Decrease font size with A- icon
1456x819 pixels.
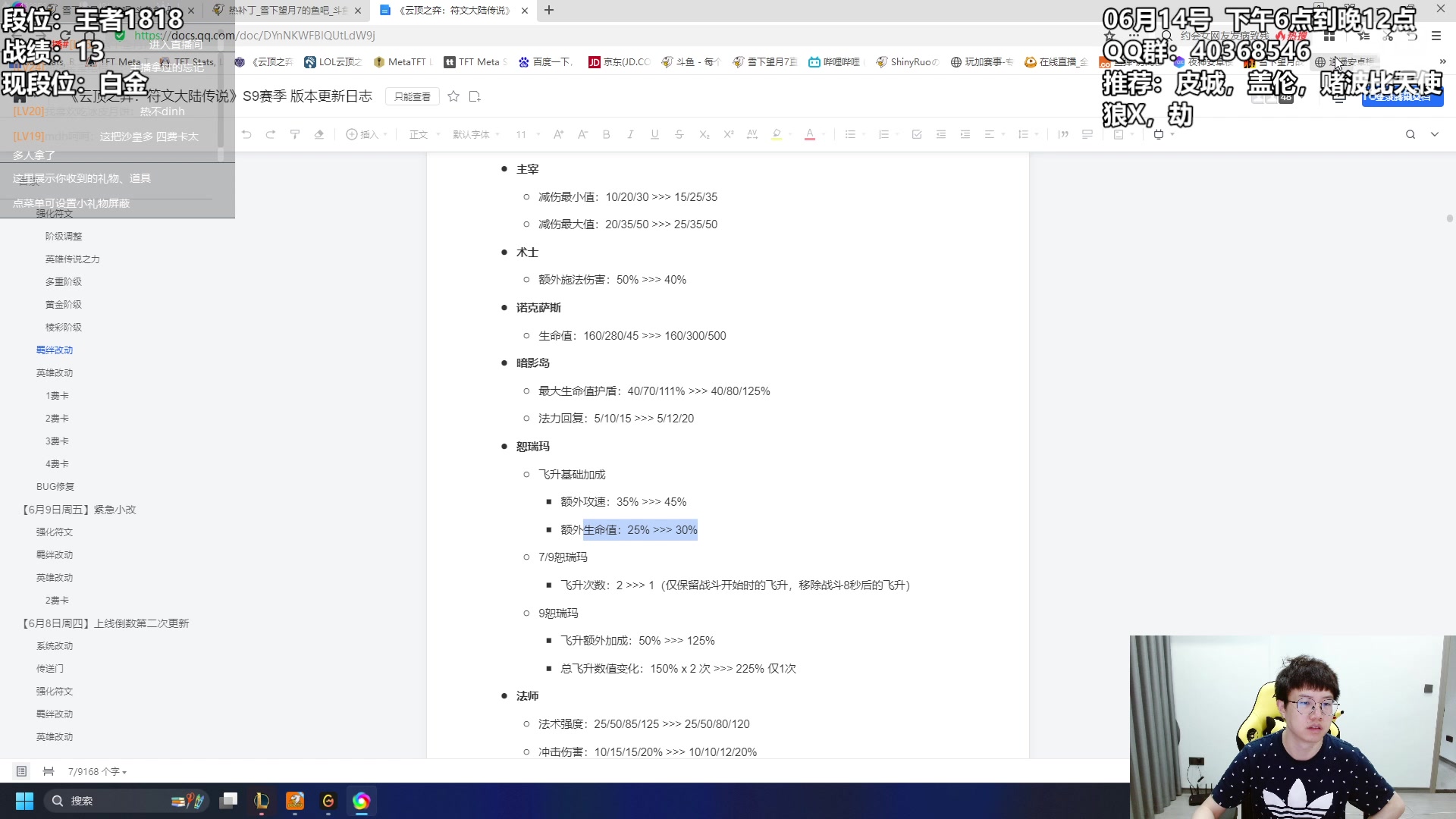(582, 134)
